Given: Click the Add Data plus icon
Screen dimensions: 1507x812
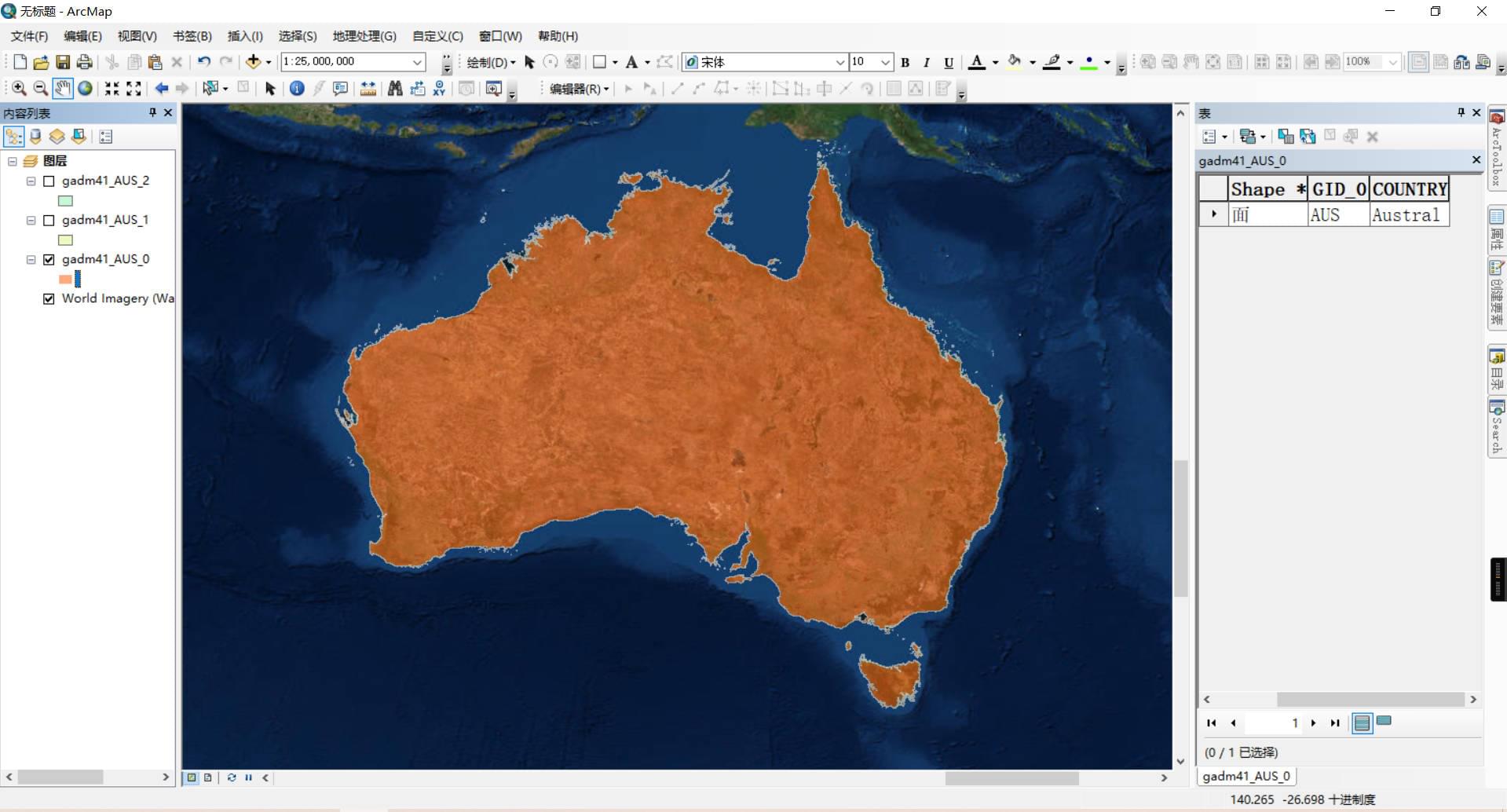Looking at the screenshot, I should pyautogui.click(x=253, y=62).
